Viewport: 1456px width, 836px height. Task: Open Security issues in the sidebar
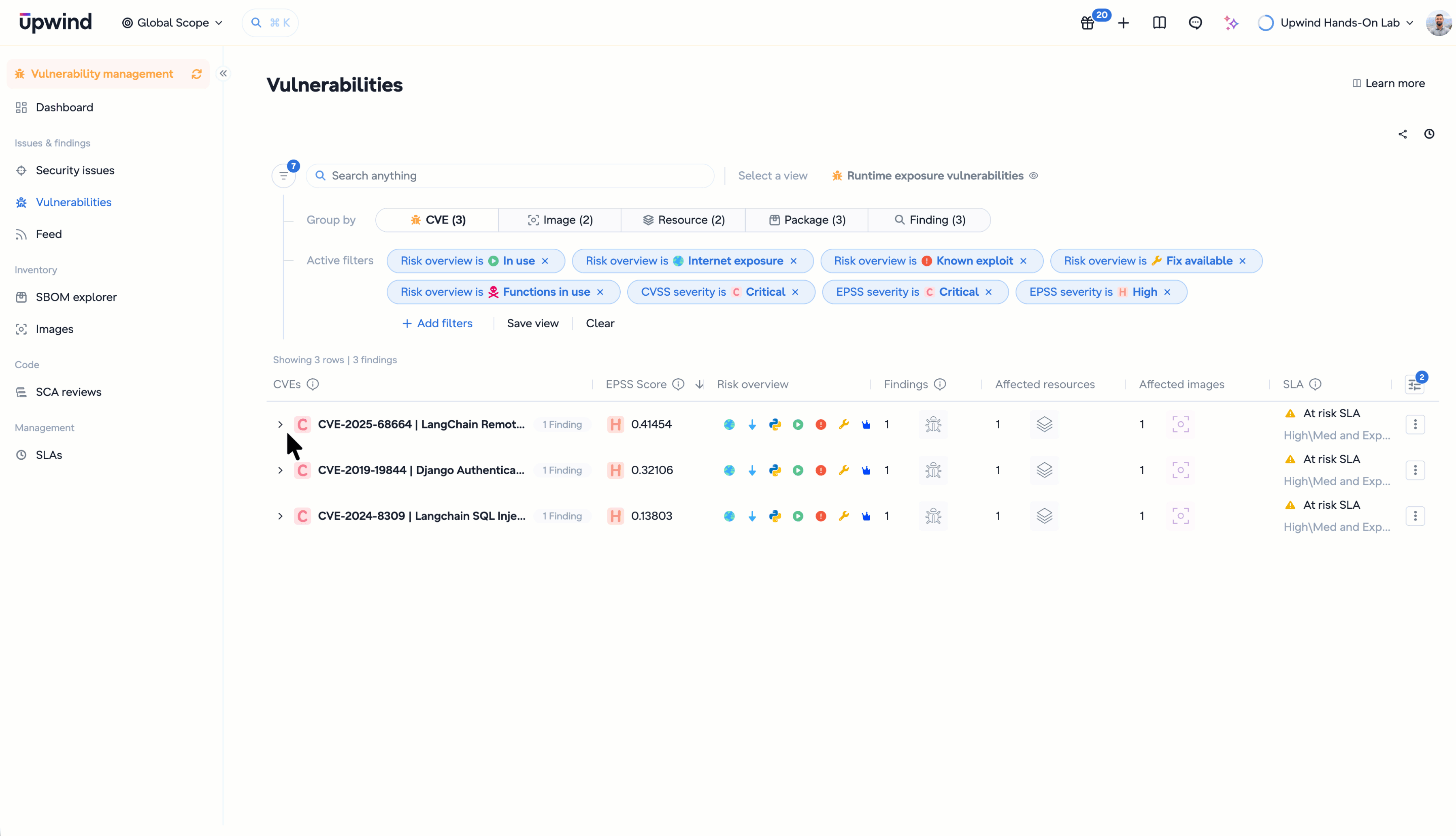[75, 171]
